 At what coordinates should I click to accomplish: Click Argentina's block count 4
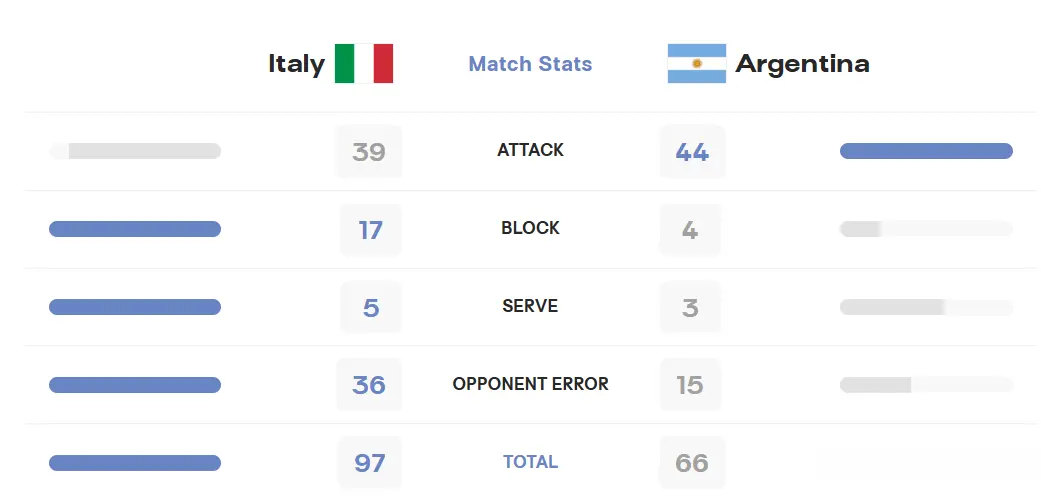(x=690, y=230)
